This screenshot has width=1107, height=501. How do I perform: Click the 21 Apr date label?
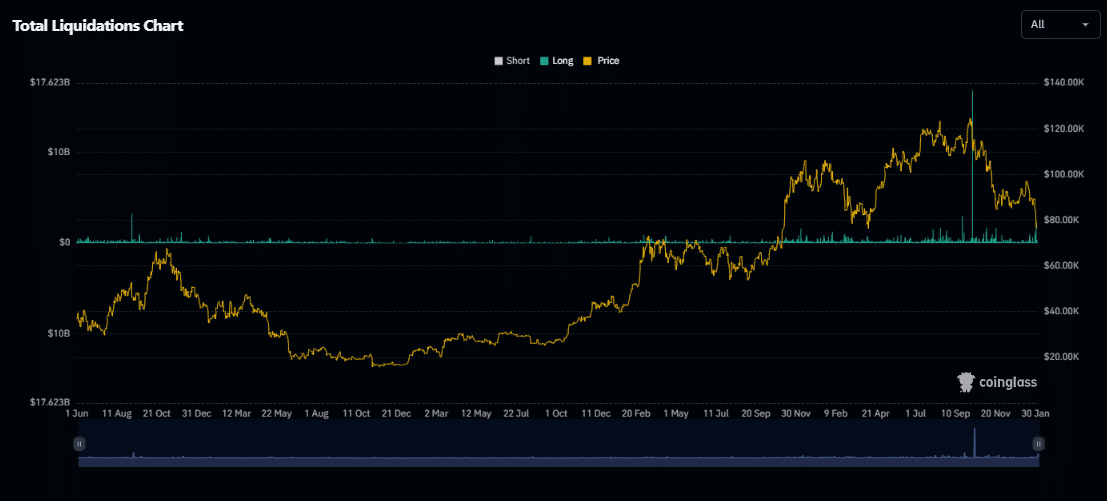click(877, 414)
